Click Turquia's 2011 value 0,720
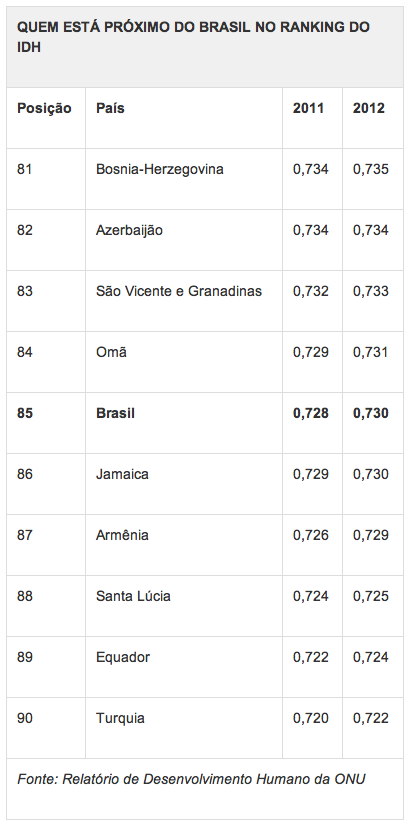The width and height of the screenshot is (411, 825). pyautogui.click(x=310, y=719)
